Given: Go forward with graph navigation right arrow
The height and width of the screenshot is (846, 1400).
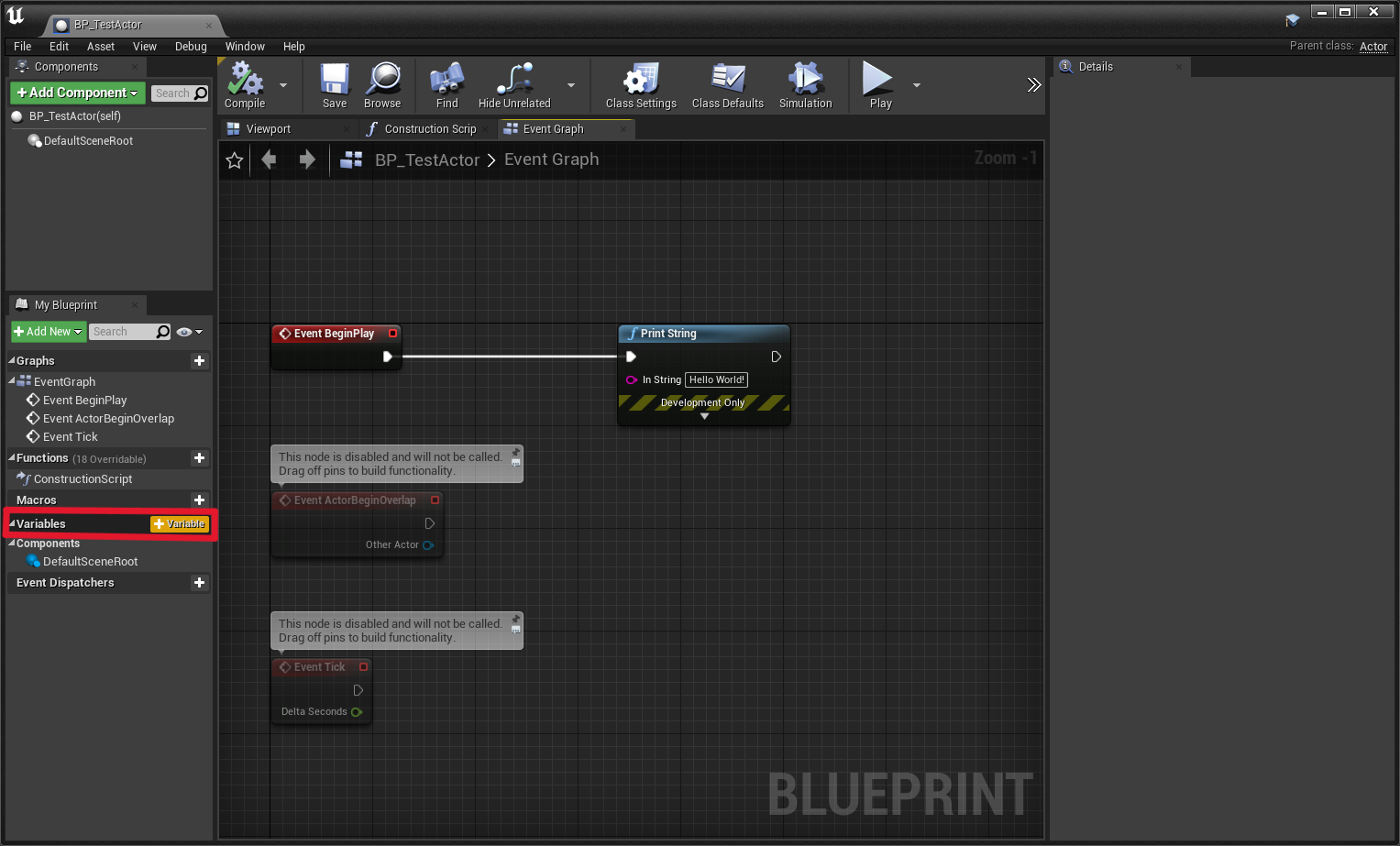Looking at the screenshot, I should (x=307, y=159).
